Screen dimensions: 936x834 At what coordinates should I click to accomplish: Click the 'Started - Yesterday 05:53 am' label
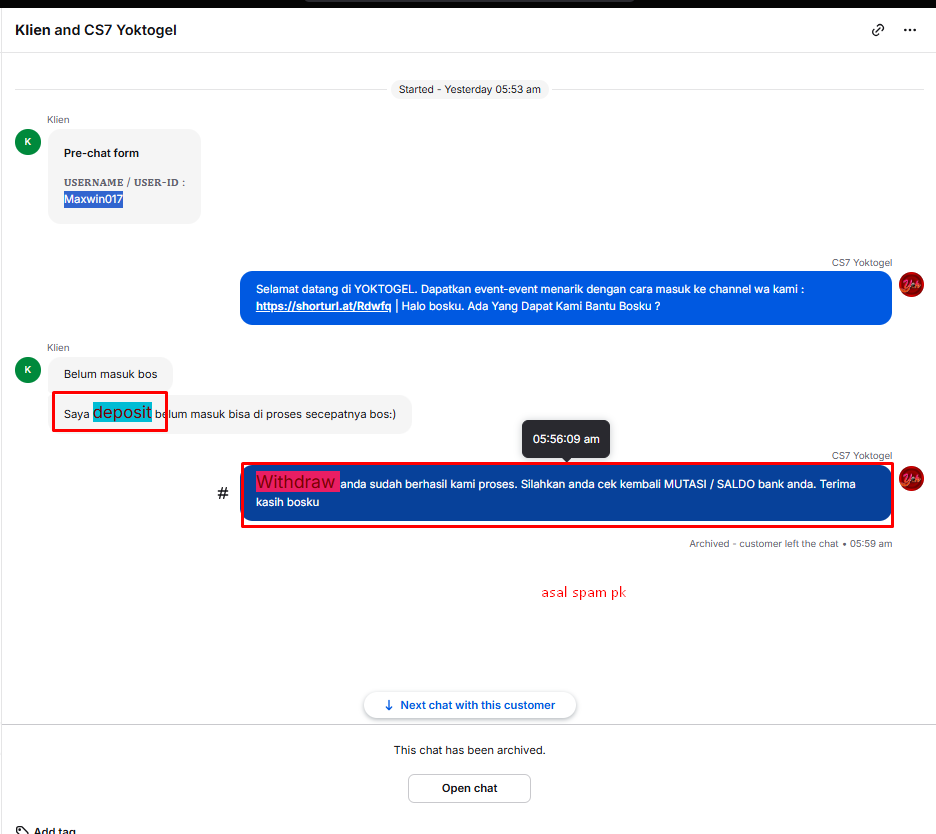pyautogui.click(x=470, y=90)
